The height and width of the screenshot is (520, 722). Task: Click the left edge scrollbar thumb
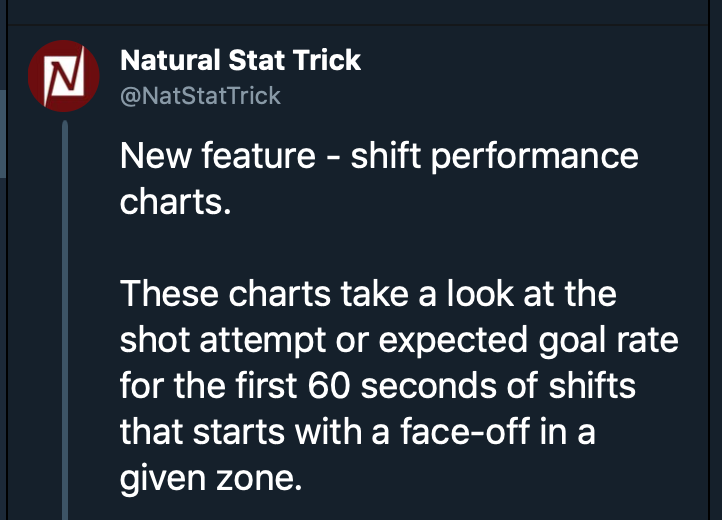3,134
